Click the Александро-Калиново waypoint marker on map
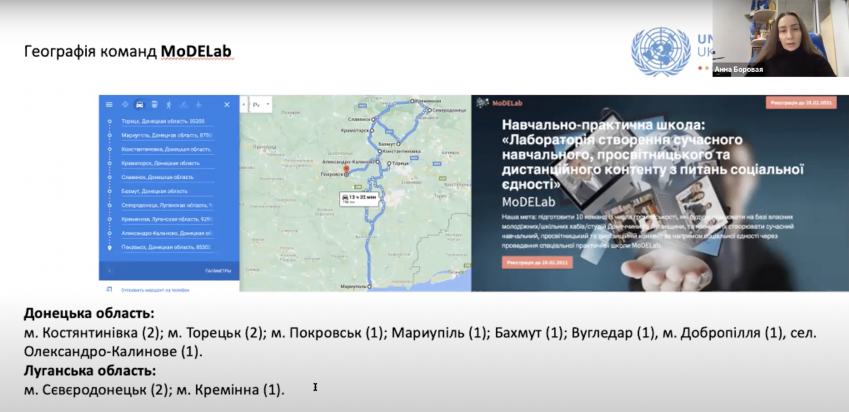The height and width of the screenshot is (412, 849). pos(378,162)
